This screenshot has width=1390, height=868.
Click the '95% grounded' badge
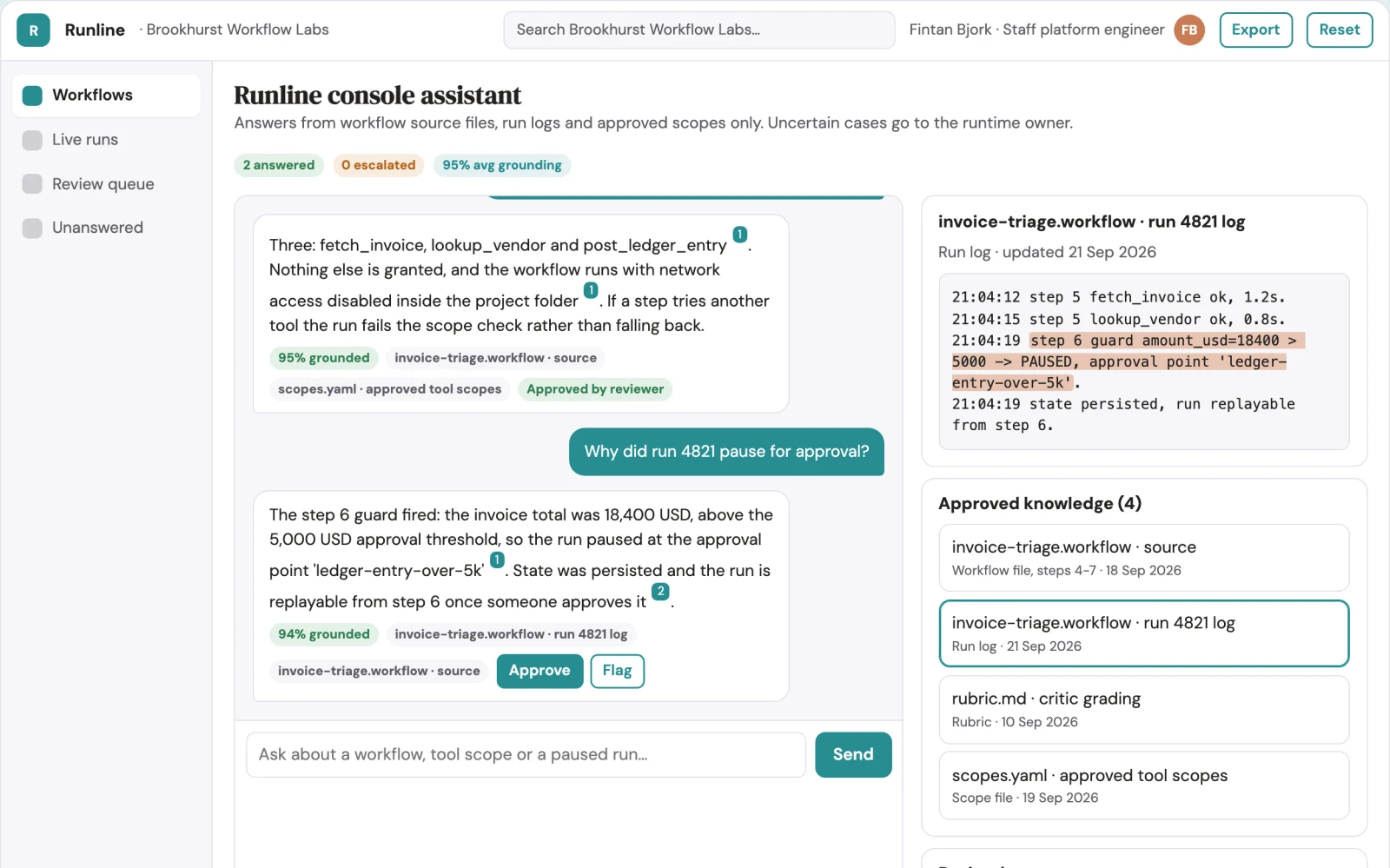(x=324, y=358)
